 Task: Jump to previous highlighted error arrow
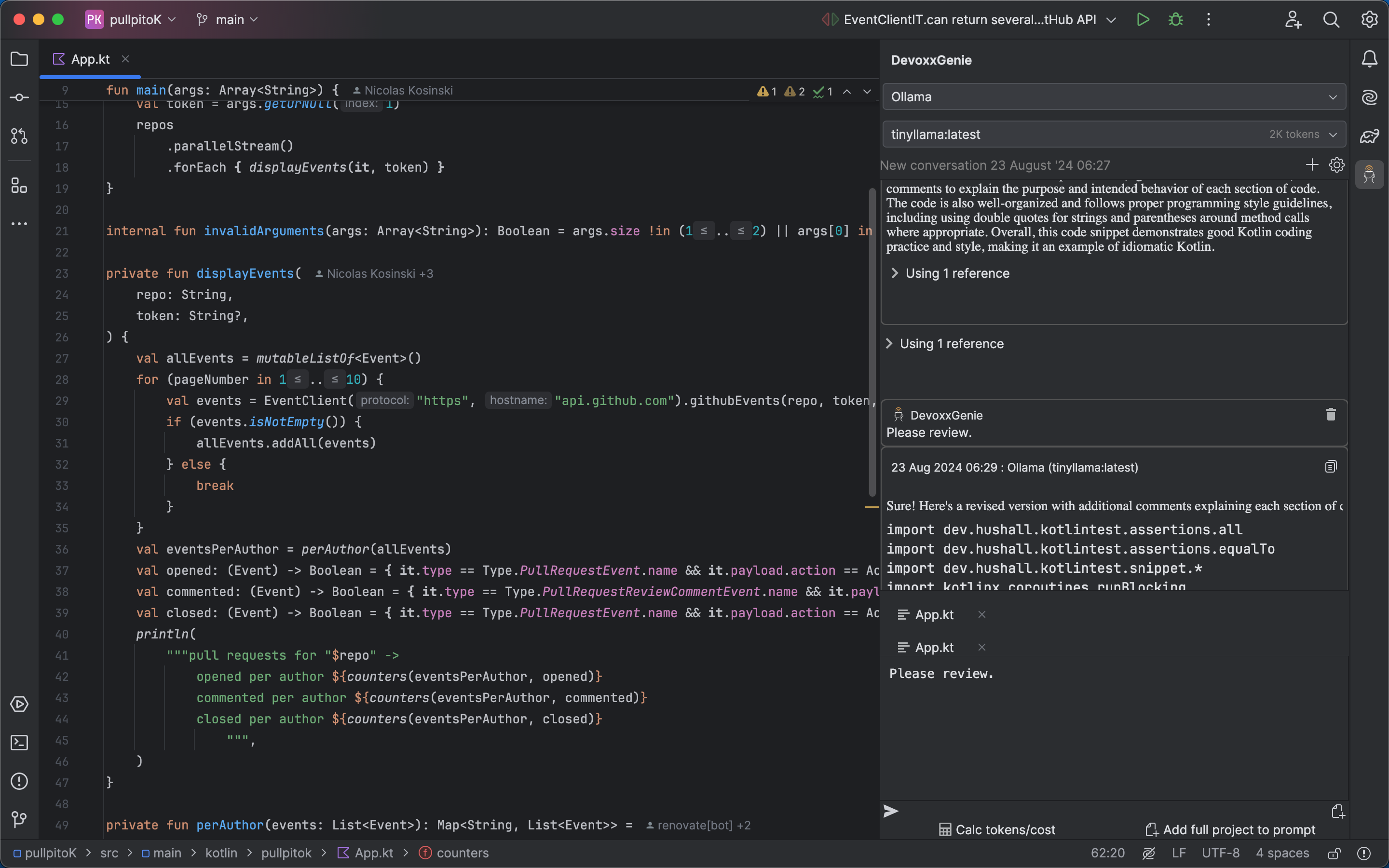coord(846,91)
